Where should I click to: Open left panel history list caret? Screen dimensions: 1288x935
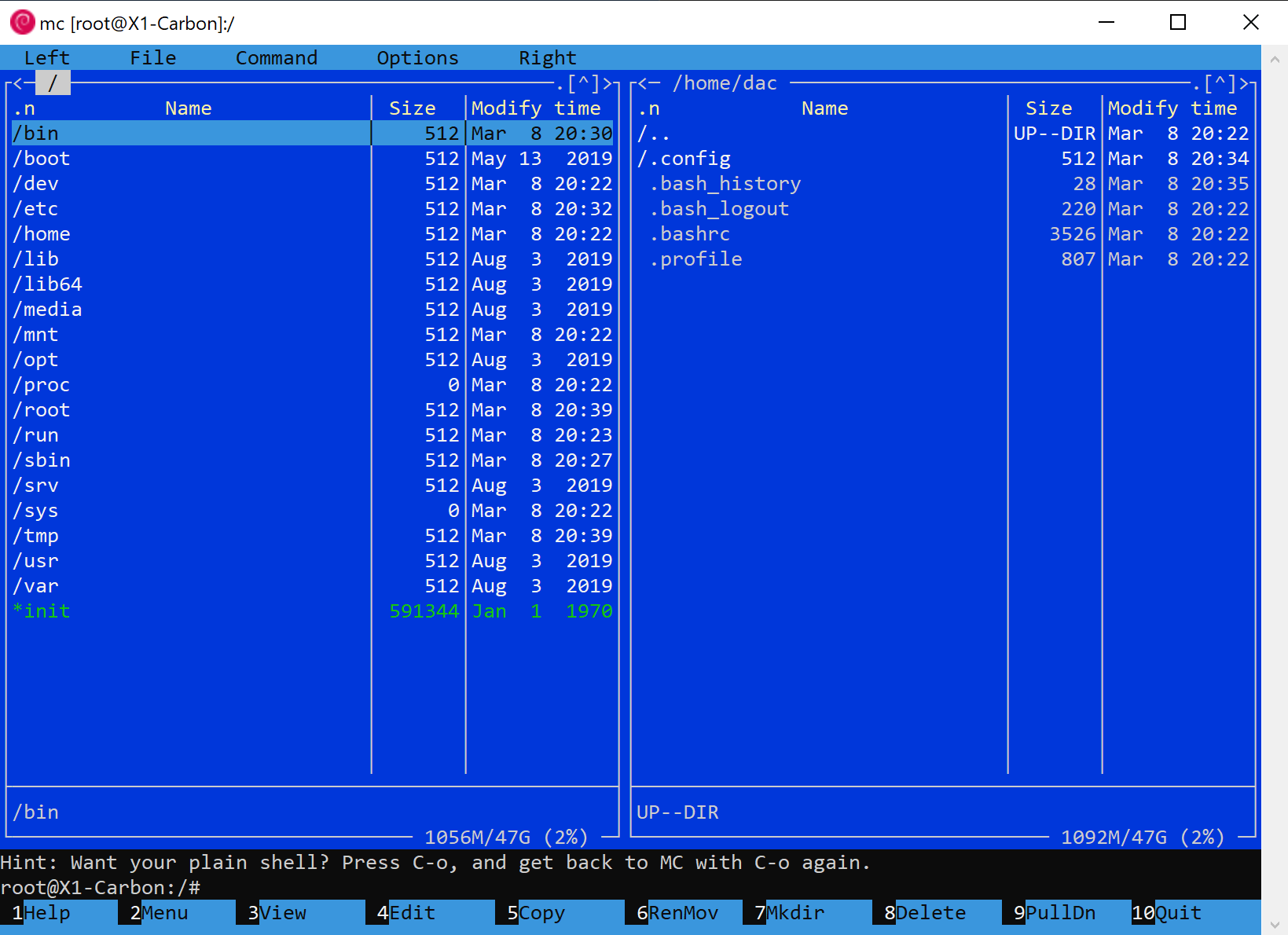[583, 83]
